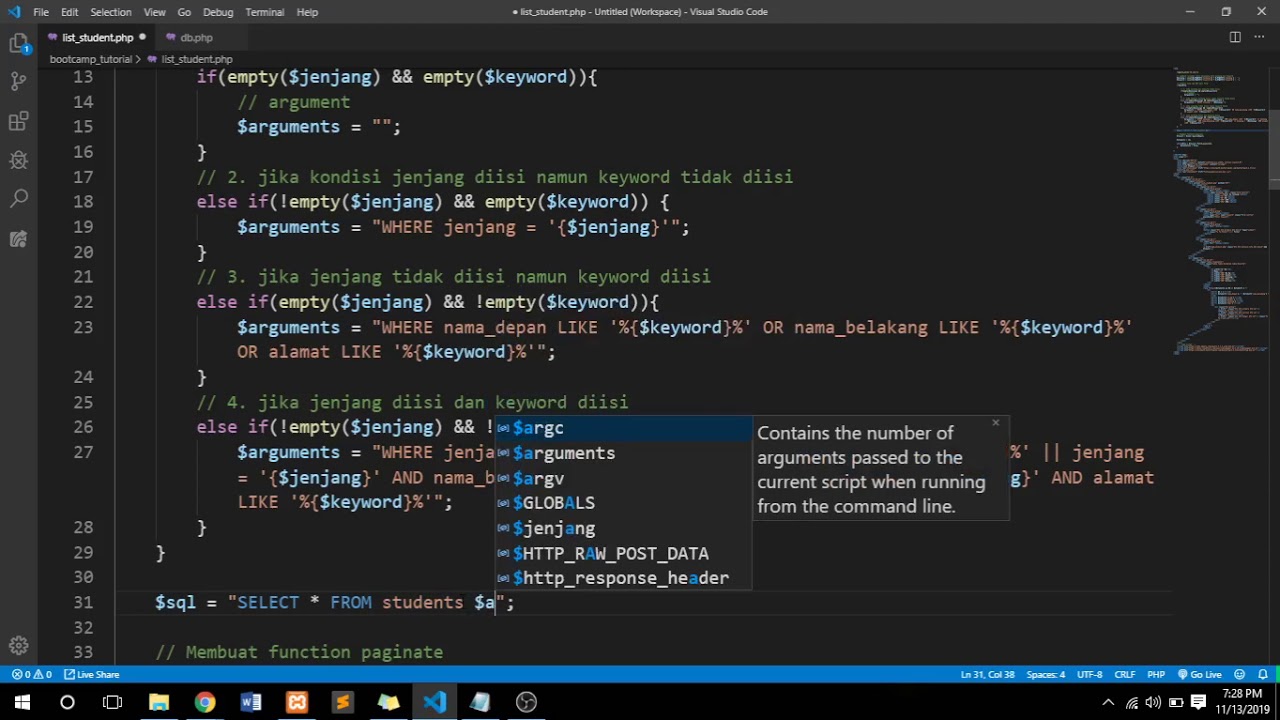Switch to db.php tab
The width and height of the screenshot is (1280, 720).
196,37
